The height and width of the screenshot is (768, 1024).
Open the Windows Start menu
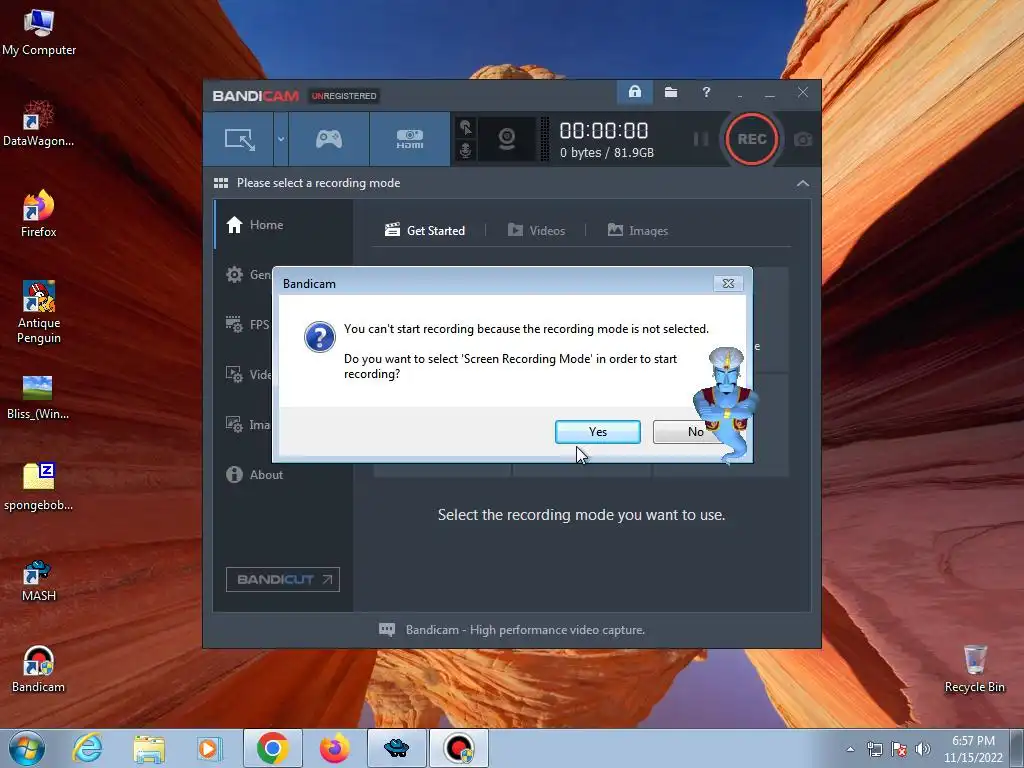[x=27, y=748]
